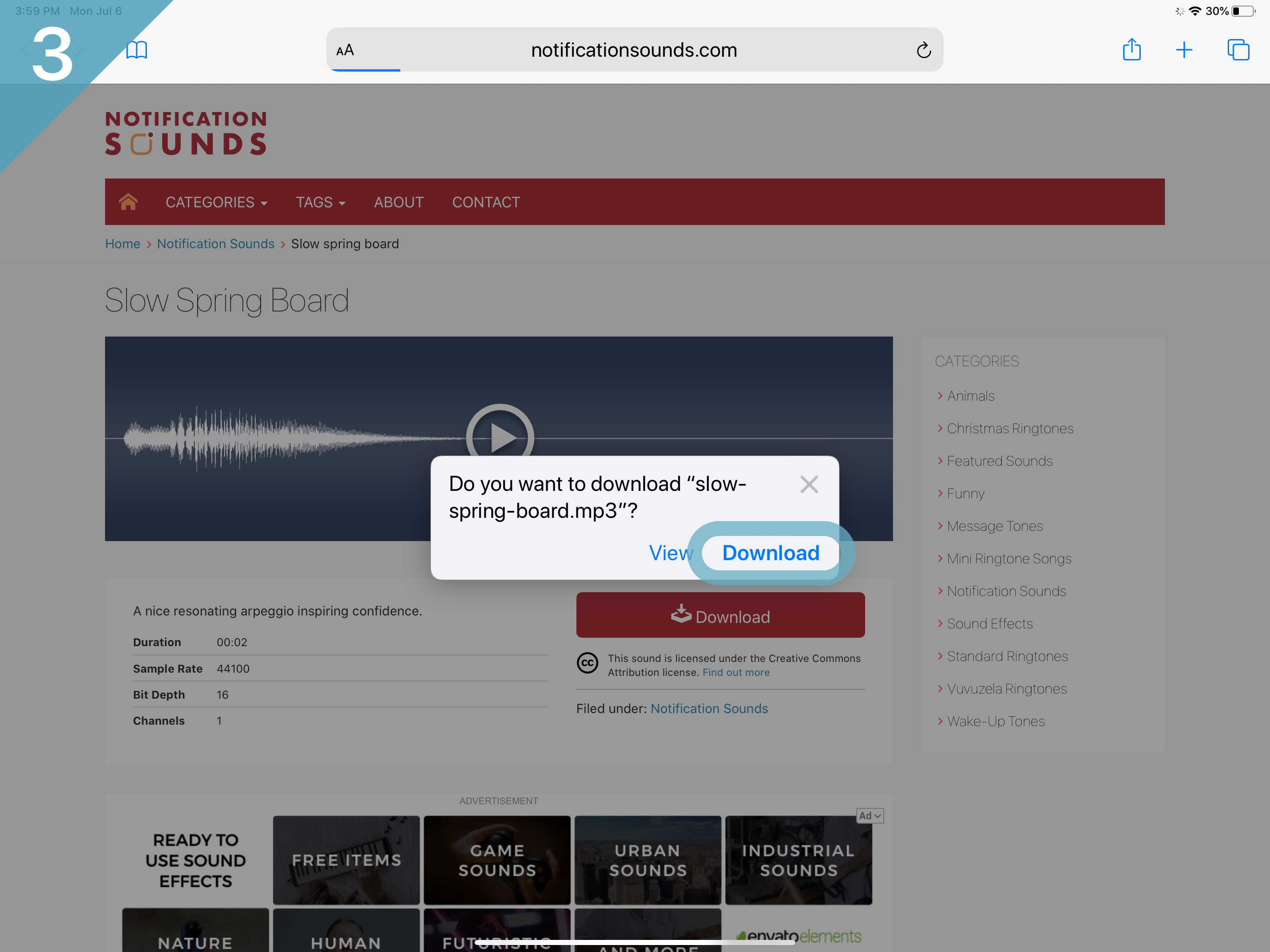Expand the CATEGORIES dropdown menu
This screenshot has width=1270, height=952.
coord(216,202)
